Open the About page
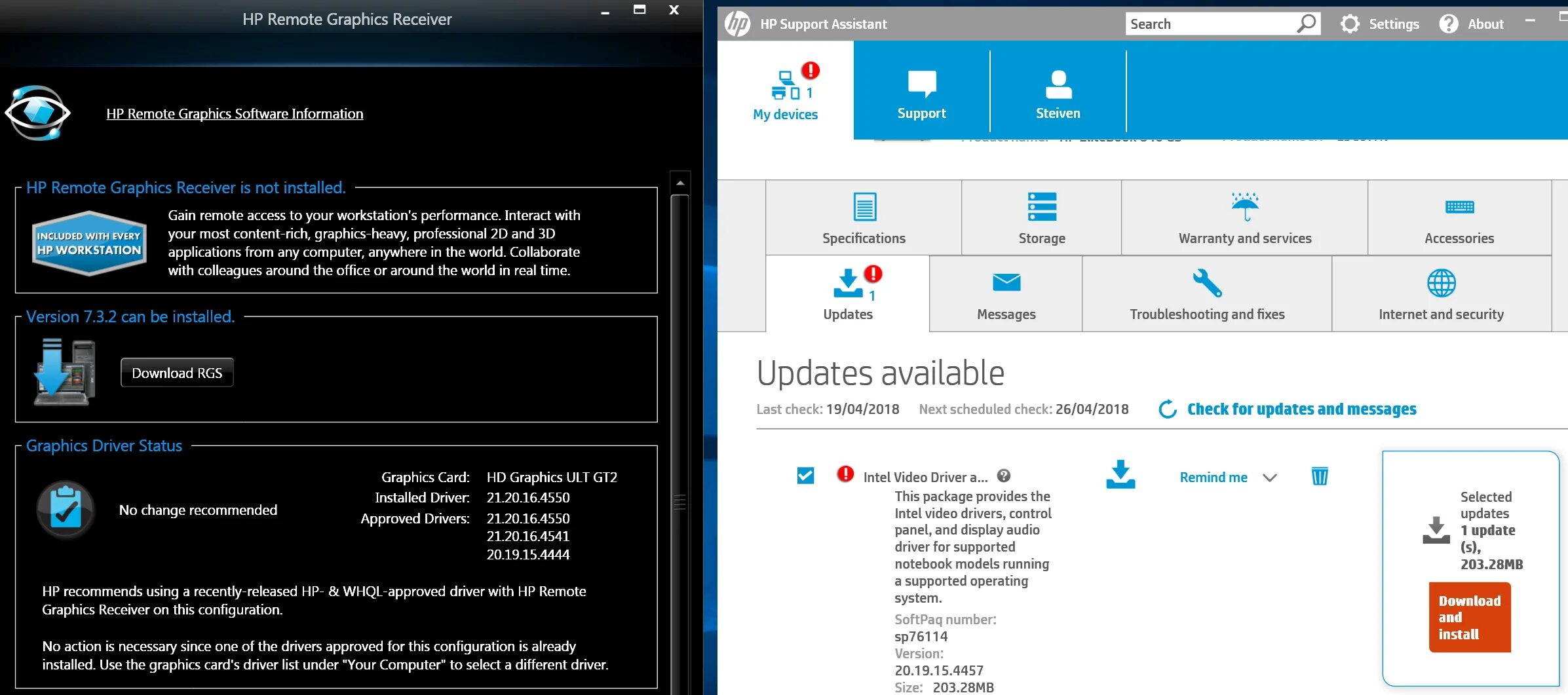Image resolution: width=1568 pixels, height=695 pixels. pyautogui.click(x=1485, y=24)
